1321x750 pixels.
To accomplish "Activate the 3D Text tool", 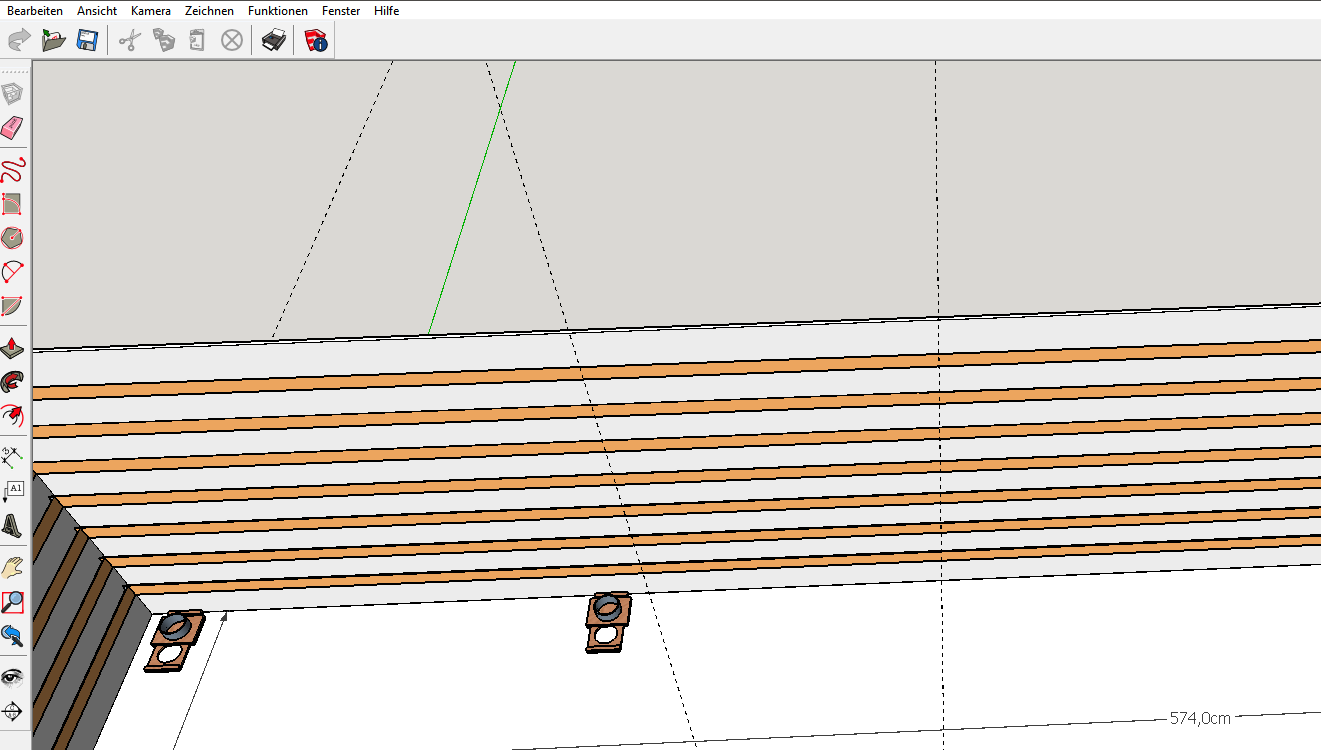I will pos(12,526).
